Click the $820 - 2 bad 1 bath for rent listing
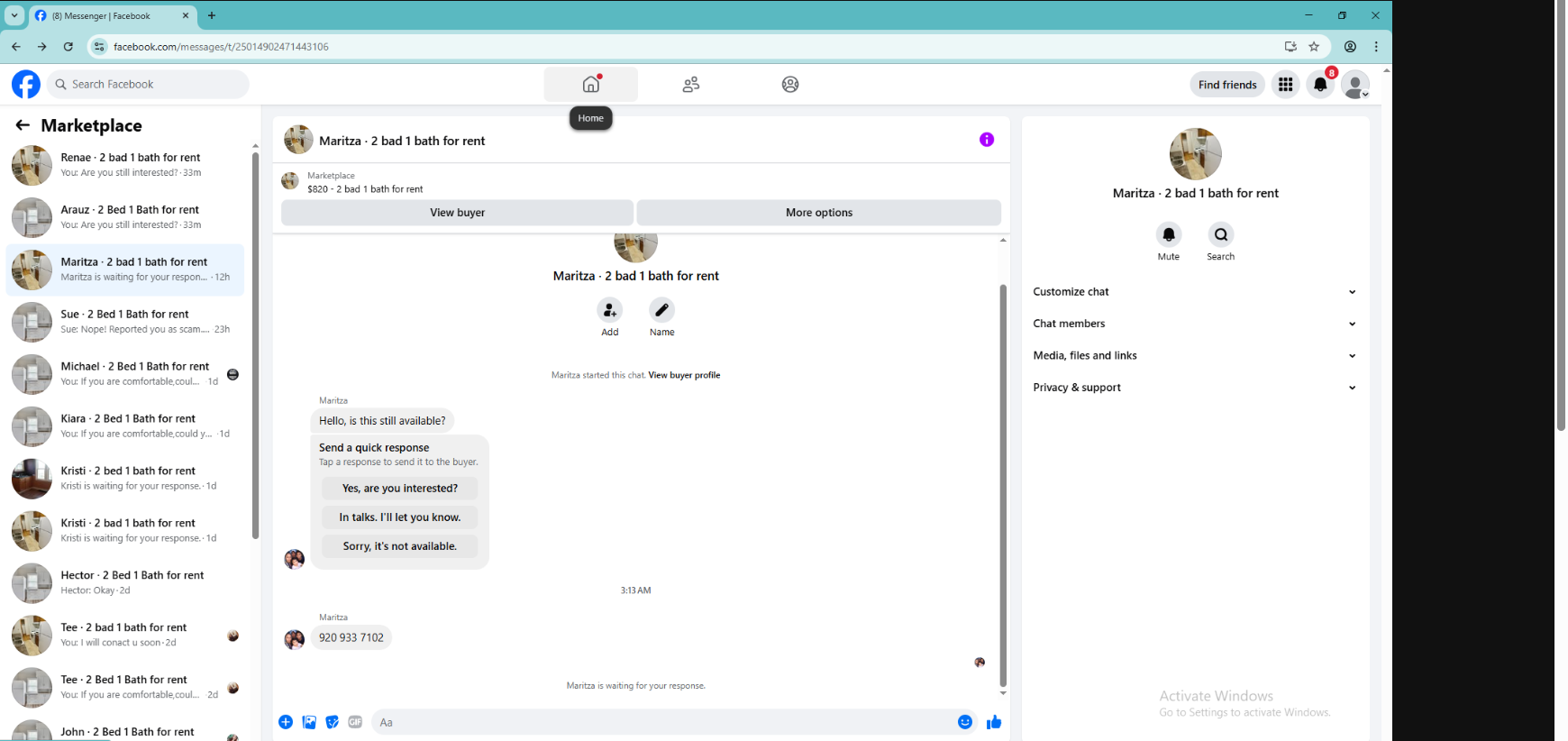The height and width of the screenshot is (741, 1568). [x=365, y=189]
